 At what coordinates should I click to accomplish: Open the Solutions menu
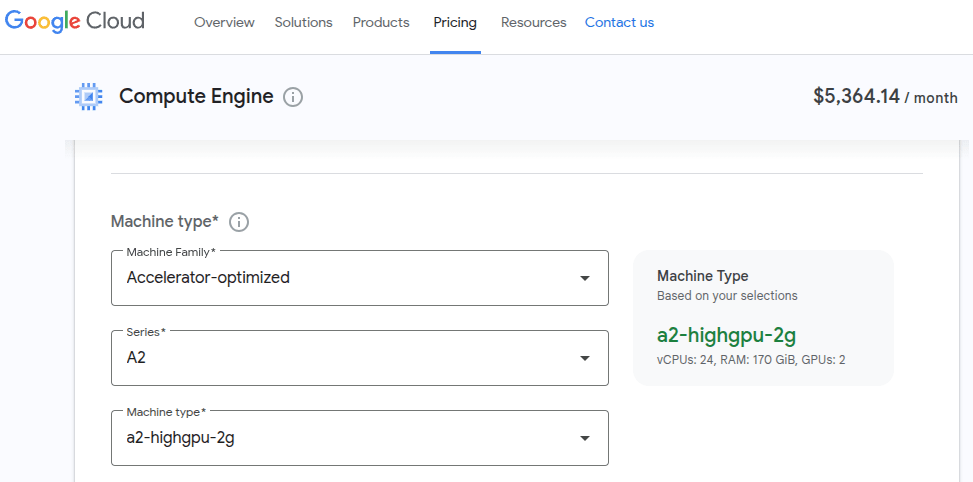303,22
